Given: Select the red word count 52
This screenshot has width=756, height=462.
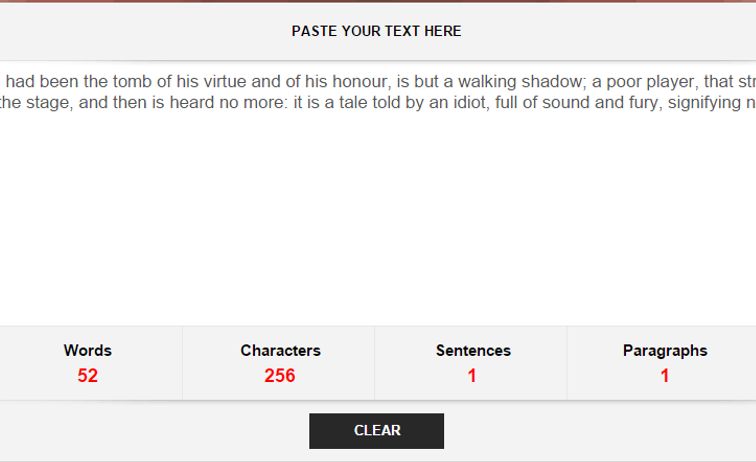Looking at the screenshot, I should [88, 376].
